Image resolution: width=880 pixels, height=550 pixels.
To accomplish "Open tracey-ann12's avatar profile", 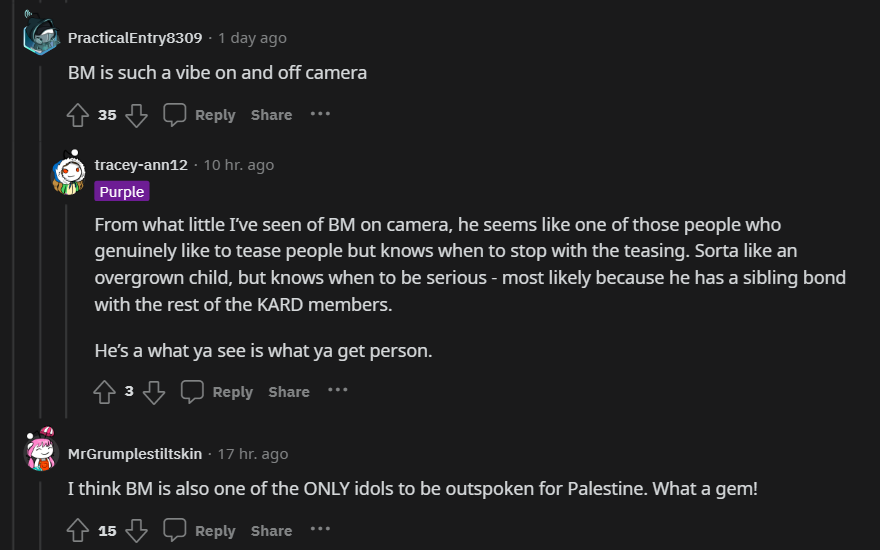I will (68, 172).
